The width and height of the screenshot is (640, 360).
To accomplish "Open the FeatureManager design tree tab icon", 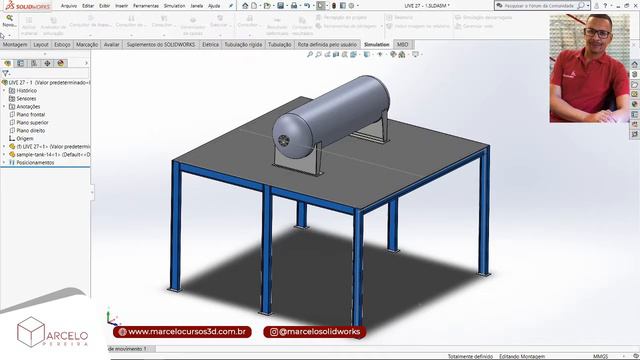I will pos(7,63).
